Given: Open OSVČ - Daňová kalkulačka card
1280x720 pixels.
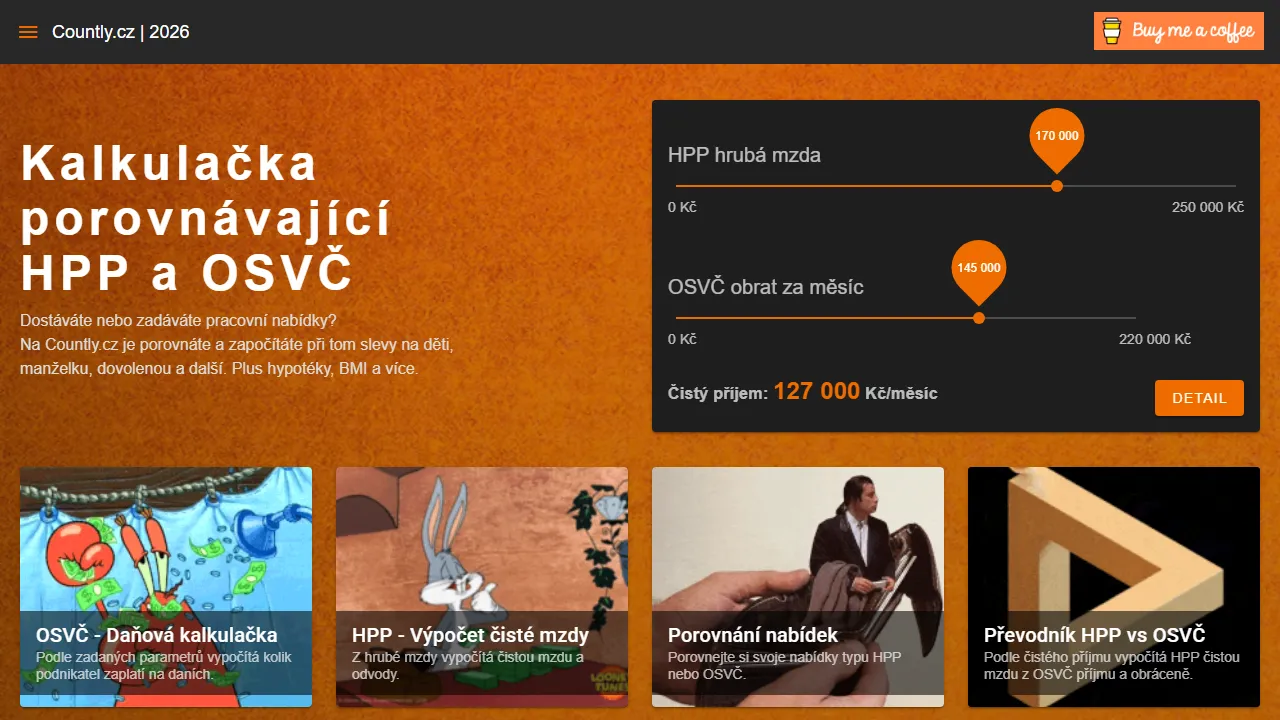Looking at the screenshot, I should (166, 587).
